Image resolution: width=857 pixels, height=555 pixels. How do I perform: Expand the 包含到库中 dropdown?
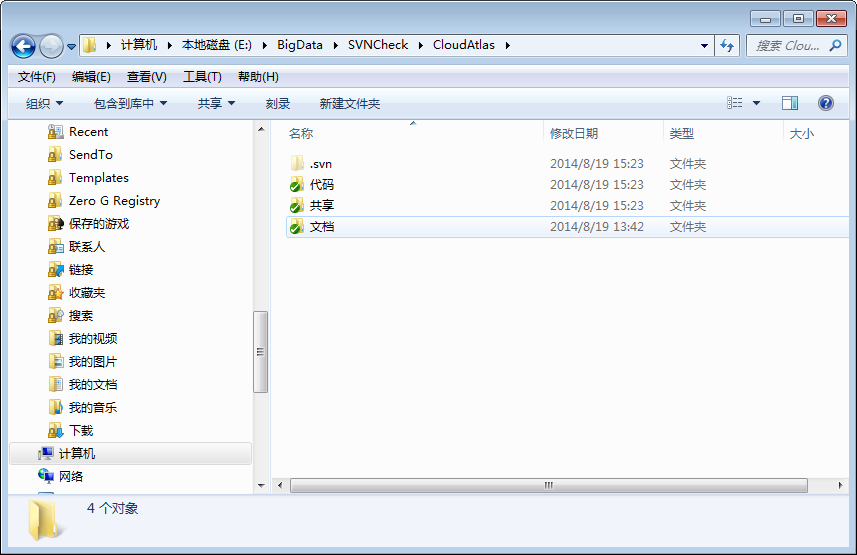pyautogui.click(x=130, y=104)
